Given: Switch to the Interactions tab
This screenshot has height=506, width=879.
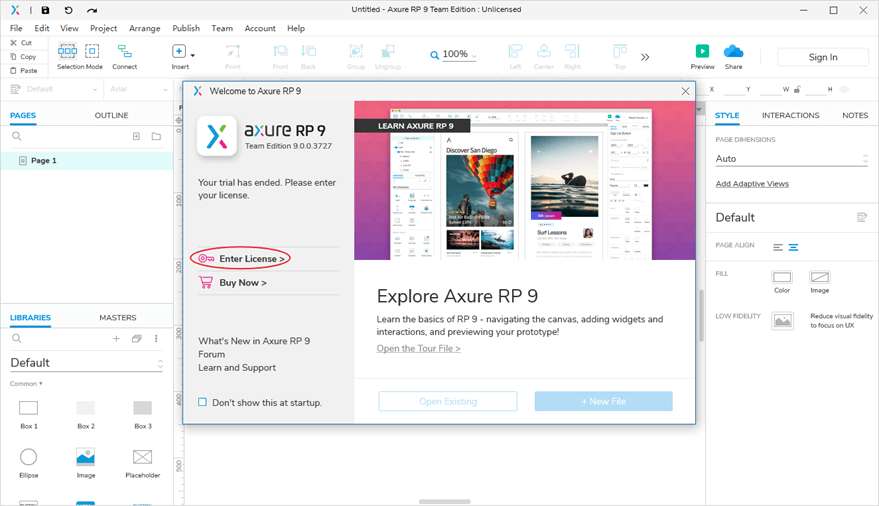Looking at the screenshot, I should pos(790,116).
